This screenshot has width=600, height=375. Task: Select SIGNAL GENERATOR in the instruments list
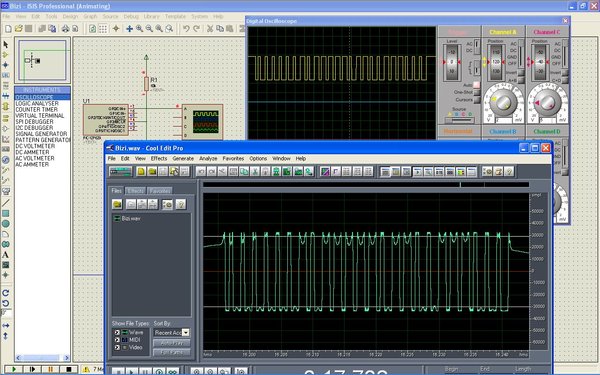click(42, 134)
